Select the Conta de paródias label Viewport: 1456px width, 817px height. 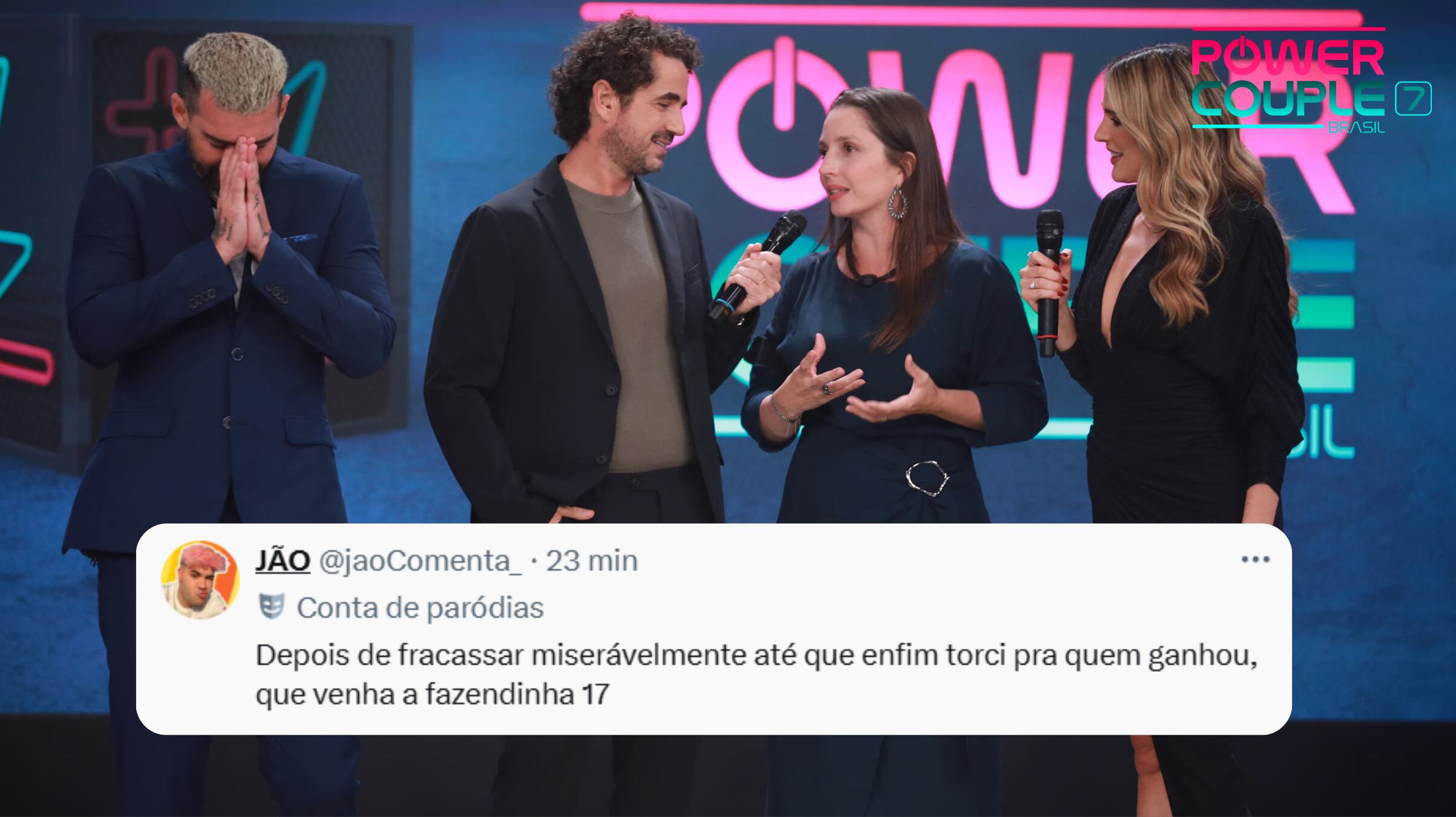click(421, 608)
